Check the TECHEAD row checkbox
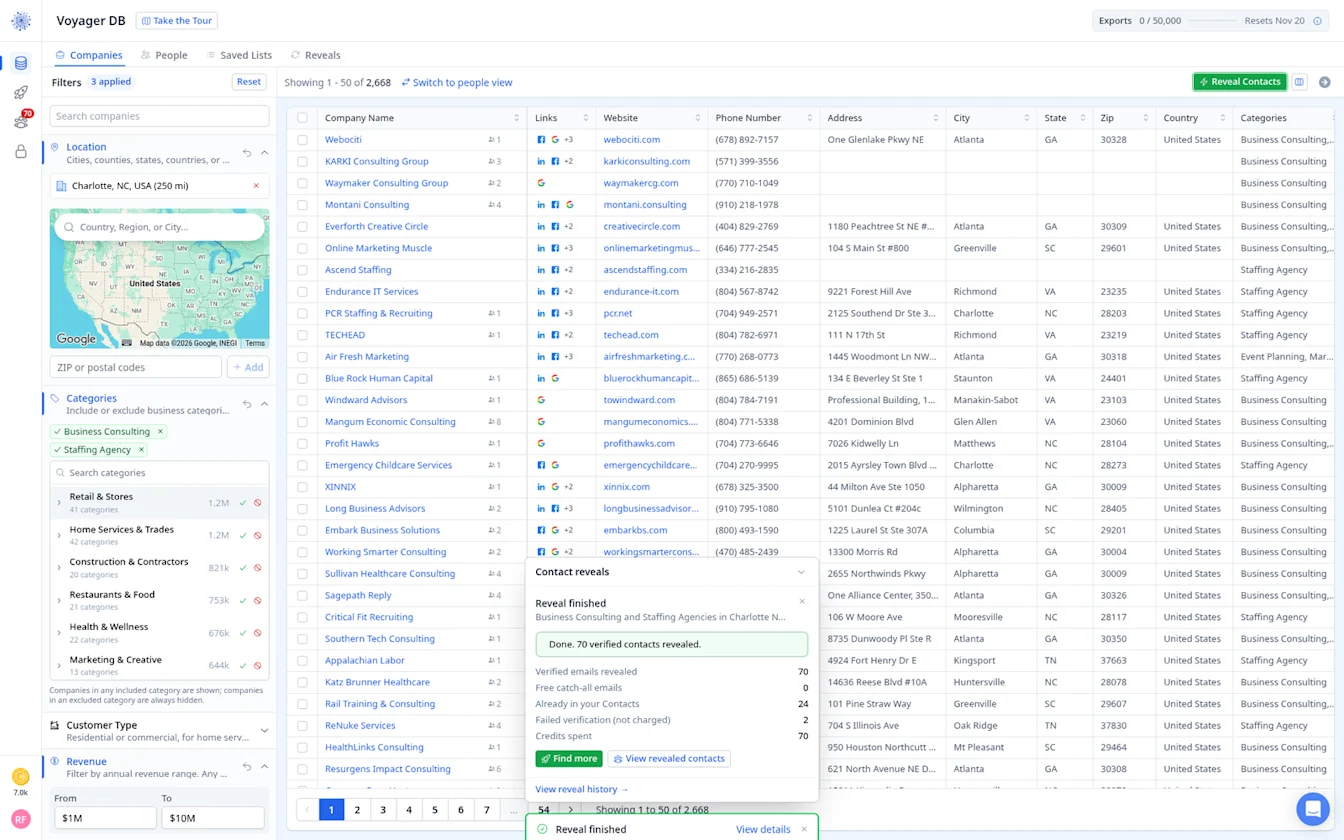Screen dimensions: 1344x840 pos(302,335)
